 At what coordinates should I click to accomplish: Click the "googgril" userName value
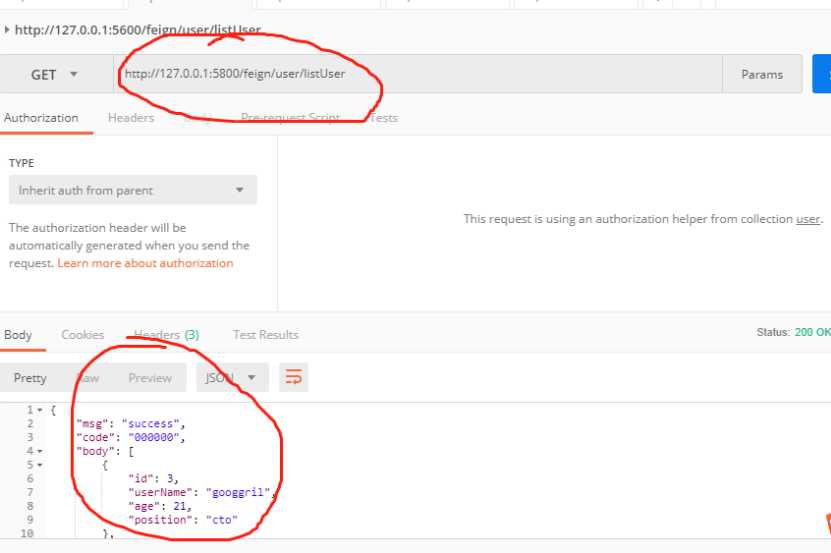[x=238, y=493]
